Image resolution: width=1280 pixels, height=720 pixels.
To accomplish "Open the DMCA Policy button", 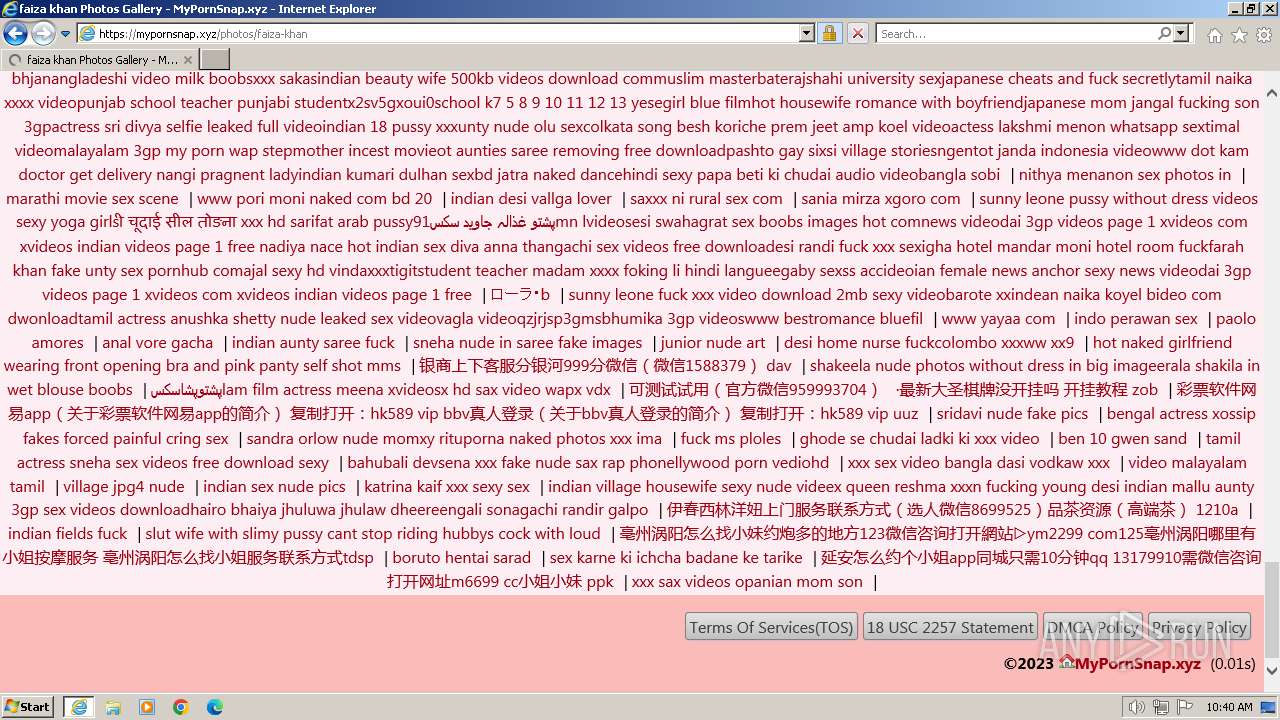I will click(1092, 627).
